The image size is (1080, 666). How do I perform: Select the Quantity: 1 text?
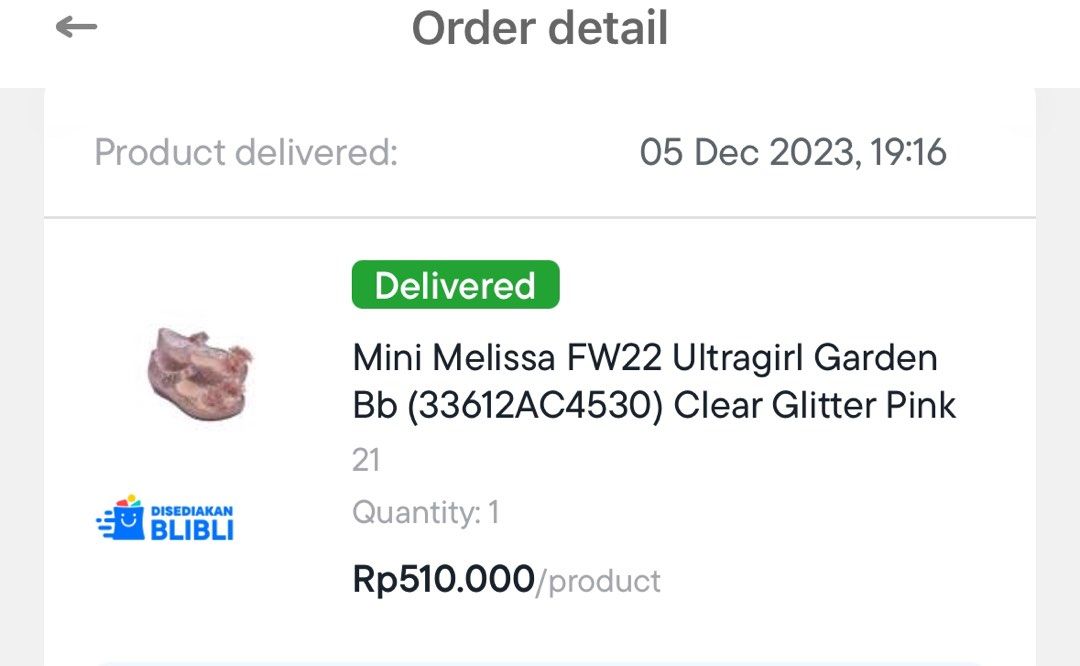[426, 512]
